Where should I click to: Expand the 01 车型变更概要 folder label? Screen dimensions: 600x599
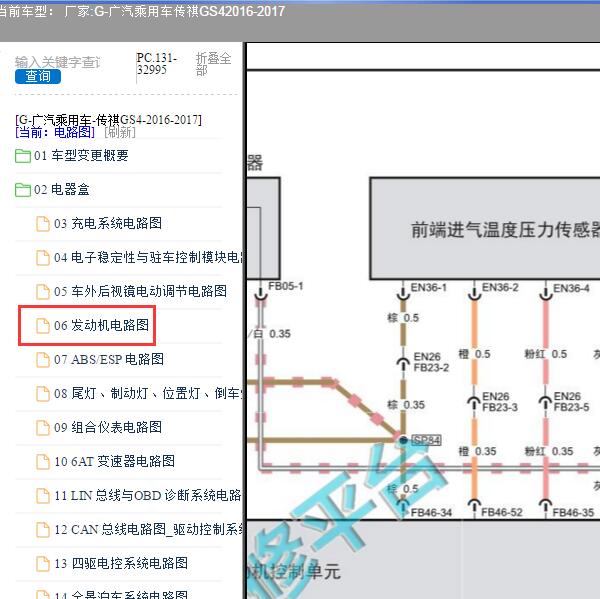point(81,155)
